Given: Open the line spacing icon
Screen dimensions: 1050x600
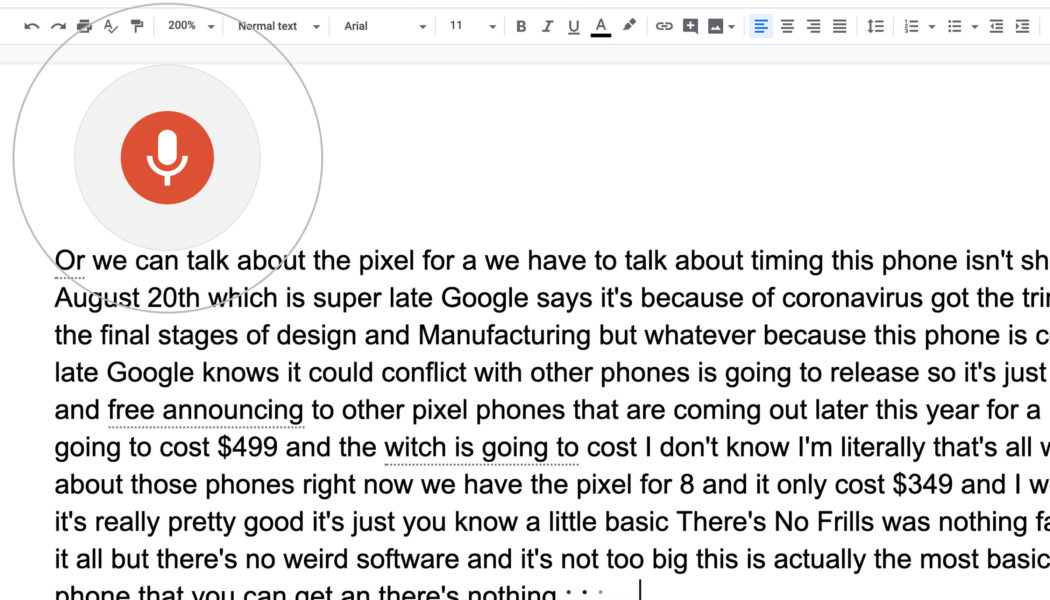Looking at the screenshot, I should tap(876, 26).
